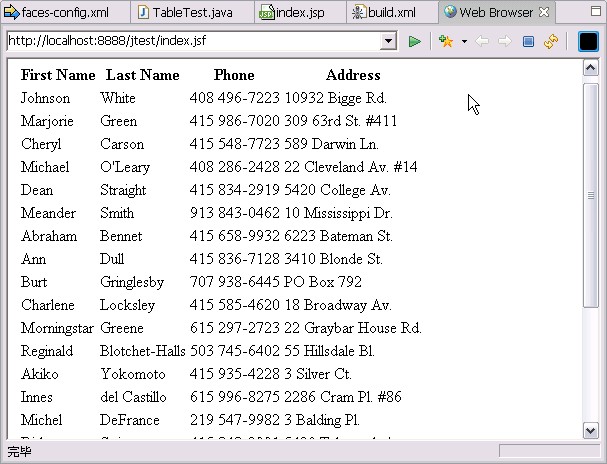Click phone 615 996-8275
607x464 pixels.
click(235, 397)
